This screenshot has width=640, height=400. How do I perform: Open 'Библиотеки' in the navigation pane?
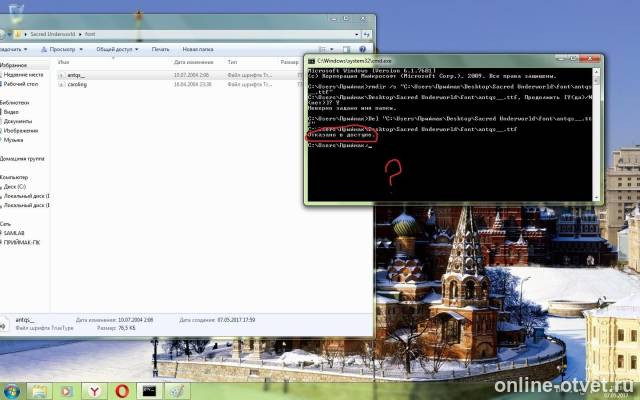coord(15,103)
